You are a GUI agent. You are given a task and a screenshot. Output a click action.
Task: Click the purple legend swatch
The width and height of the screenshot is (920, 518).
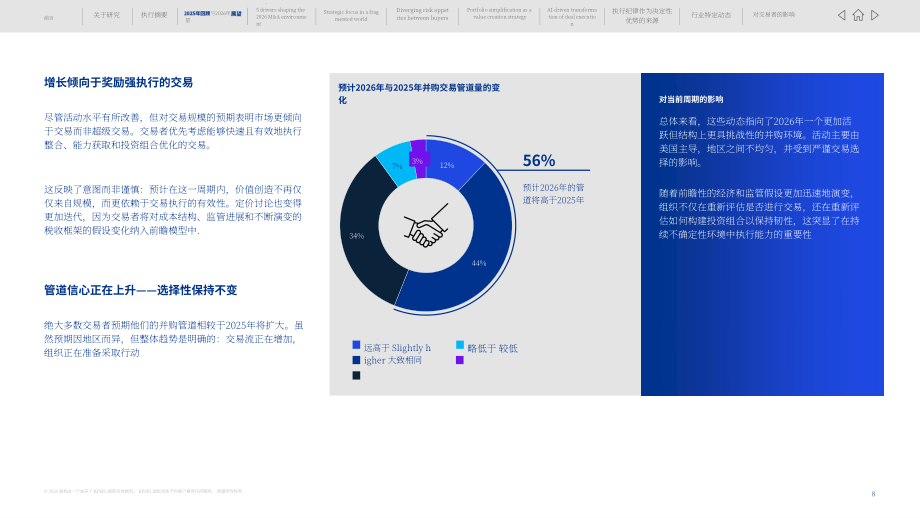pos(460,360)
